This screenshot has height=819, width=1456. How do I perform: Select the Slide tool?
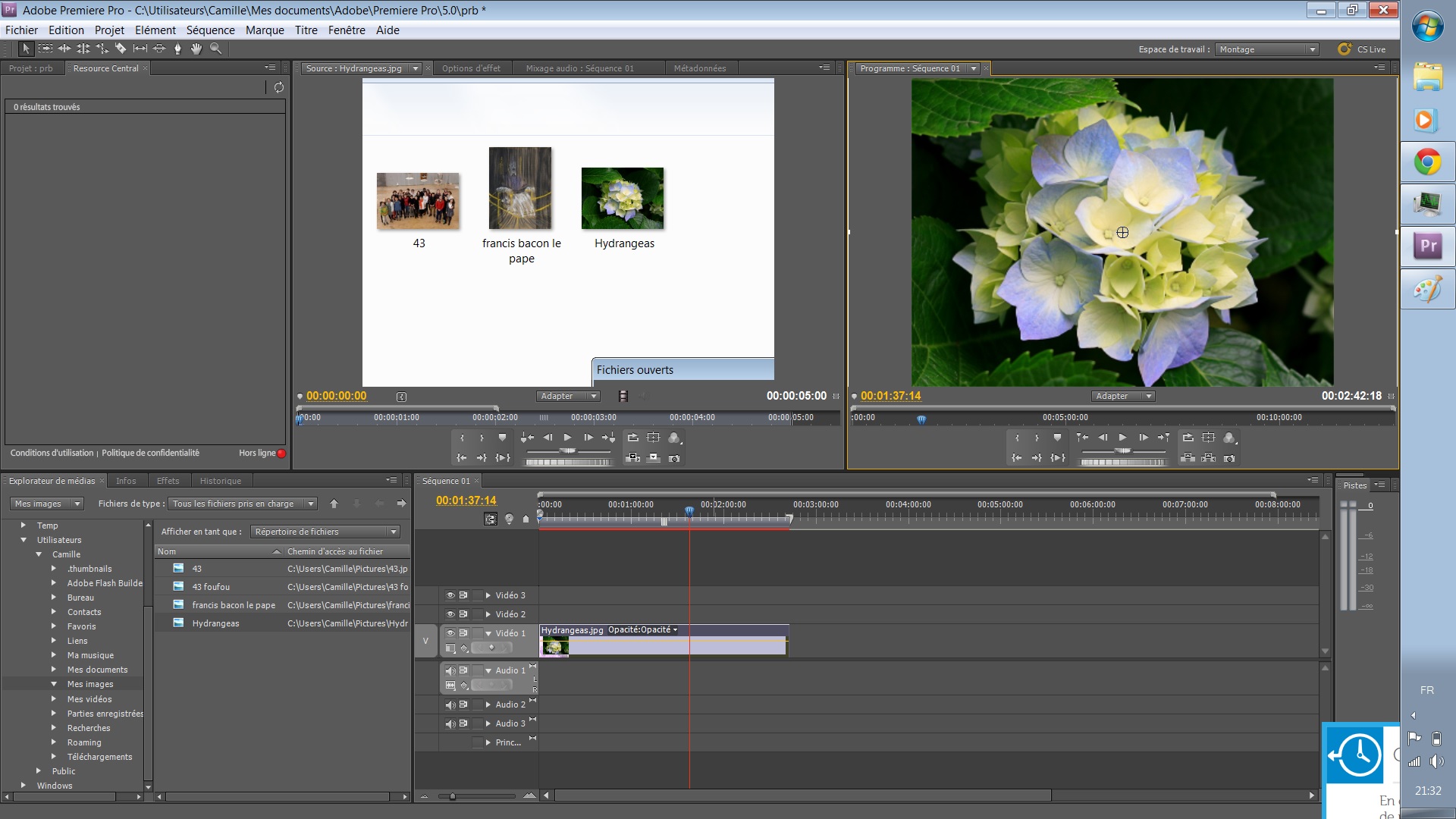(159, 49)
